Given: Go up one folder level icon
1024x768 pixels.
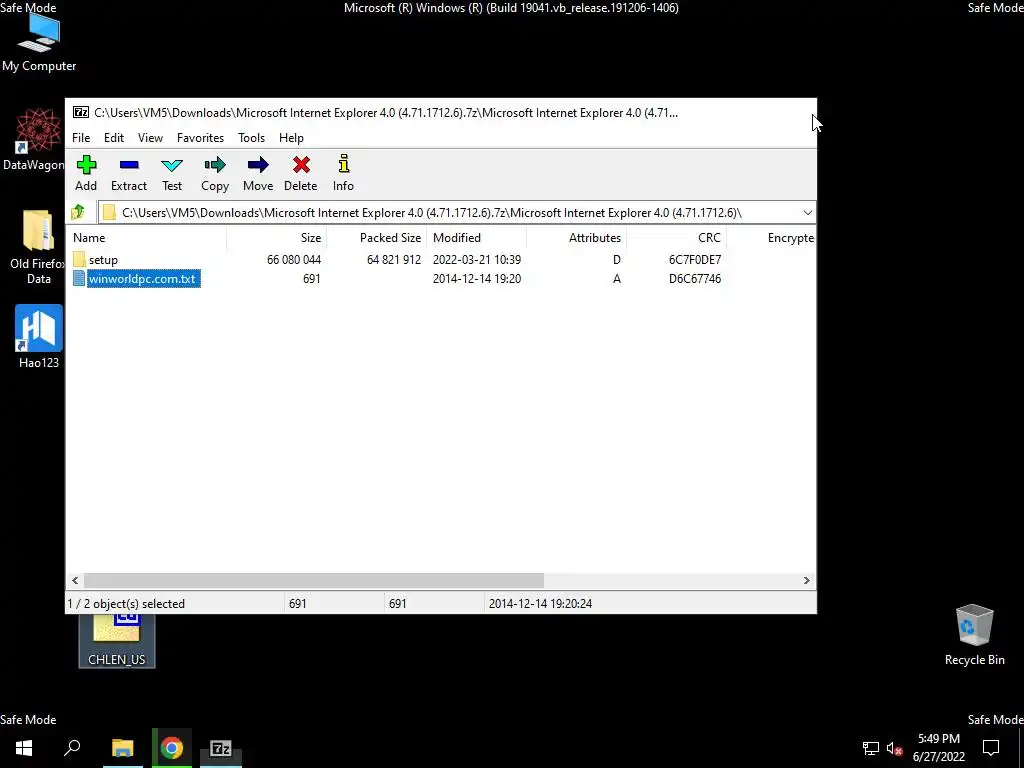Looking at the screenshot, I should click(x=78, y=212).
